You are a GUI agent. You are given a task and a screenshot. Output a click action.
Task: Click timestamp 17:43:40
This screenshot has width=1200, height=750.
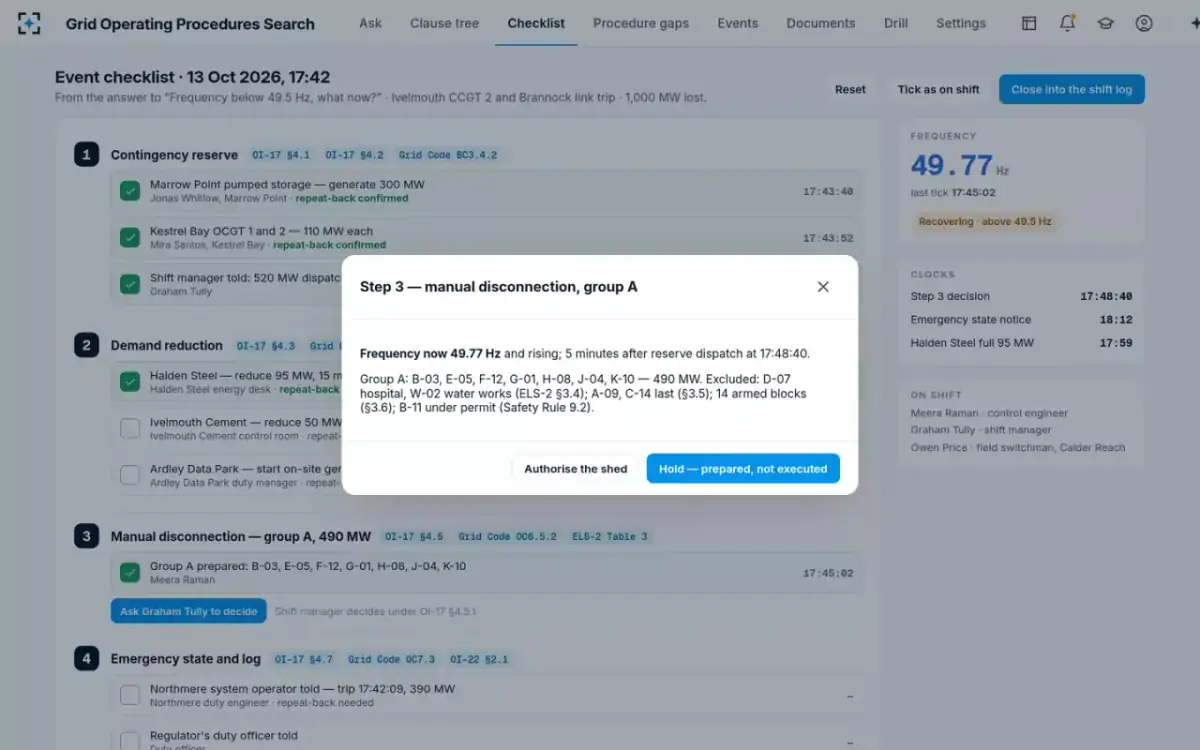tap(828, 191)
